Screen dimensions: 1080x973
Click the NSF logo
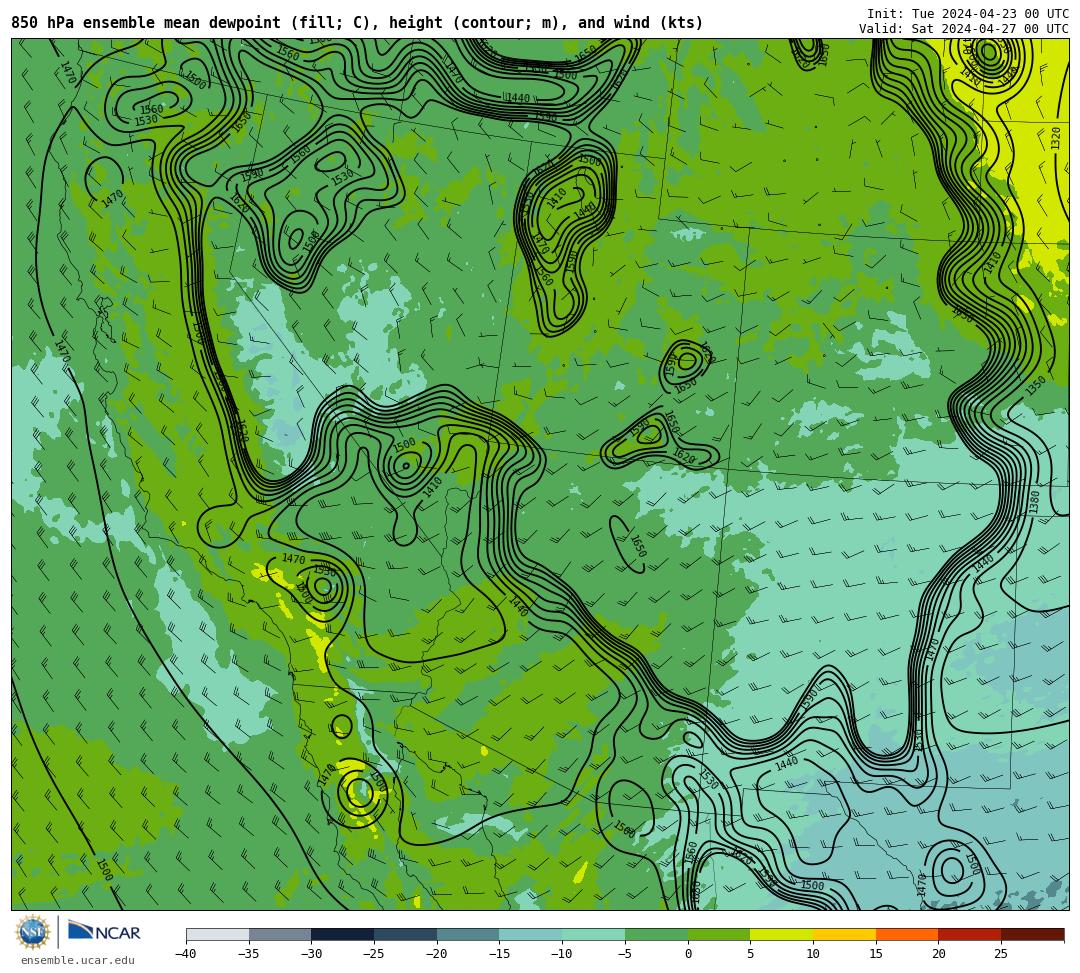pos(32,932)
